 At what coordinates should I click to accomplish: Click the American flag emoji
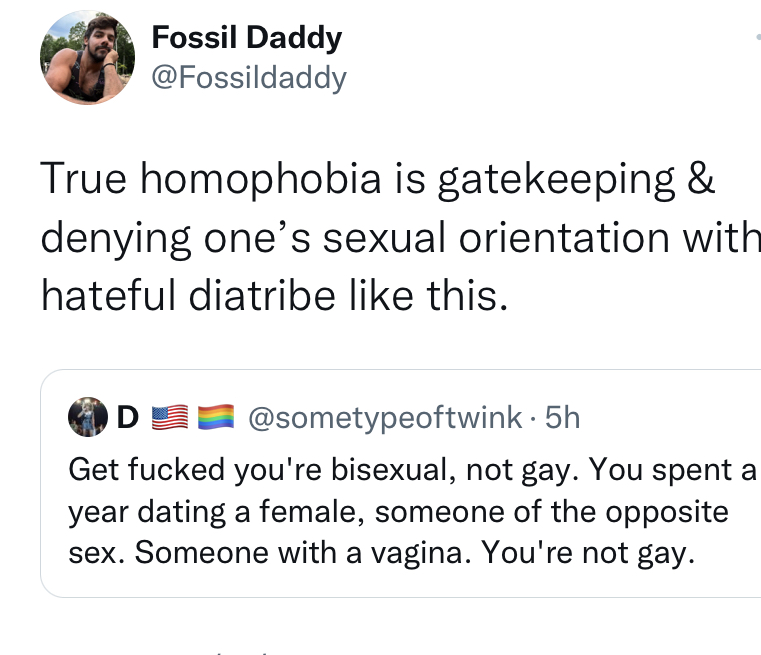(169, 418)
